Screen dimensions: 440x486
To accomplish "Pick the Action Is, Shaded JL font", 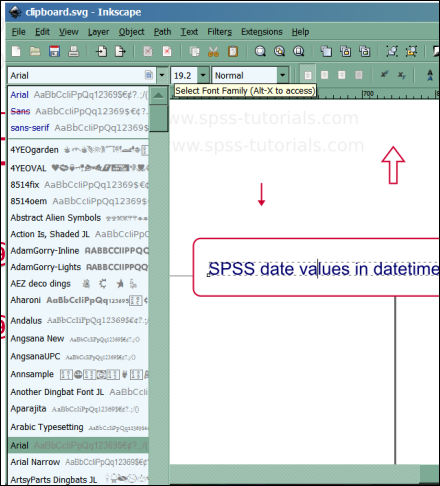I will [x=78, y=234].
